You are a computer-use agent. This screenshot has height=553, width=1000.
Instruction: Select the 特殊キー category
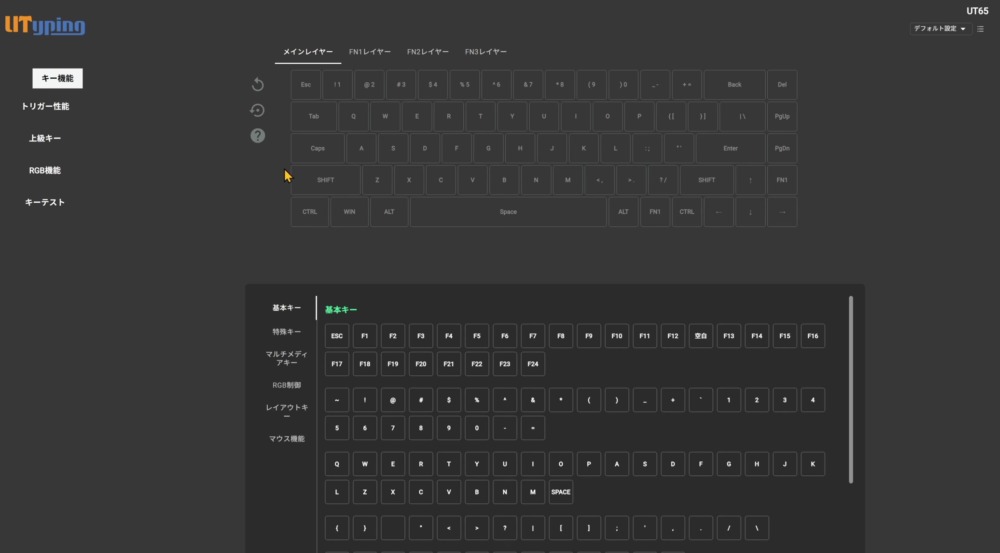[x=286, y=331]
